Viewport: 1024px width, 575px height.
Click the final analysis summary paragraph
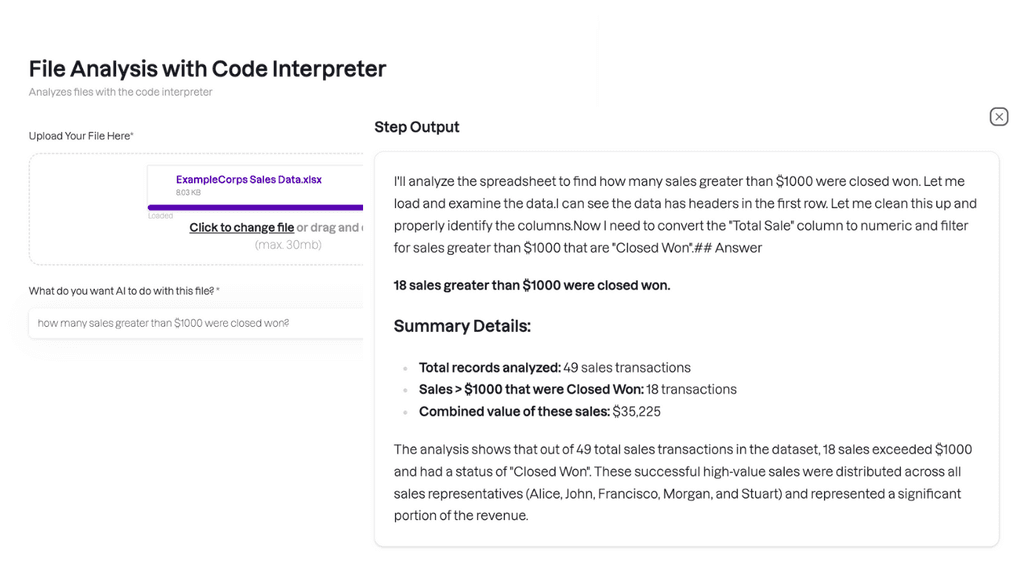coord(683,482)
